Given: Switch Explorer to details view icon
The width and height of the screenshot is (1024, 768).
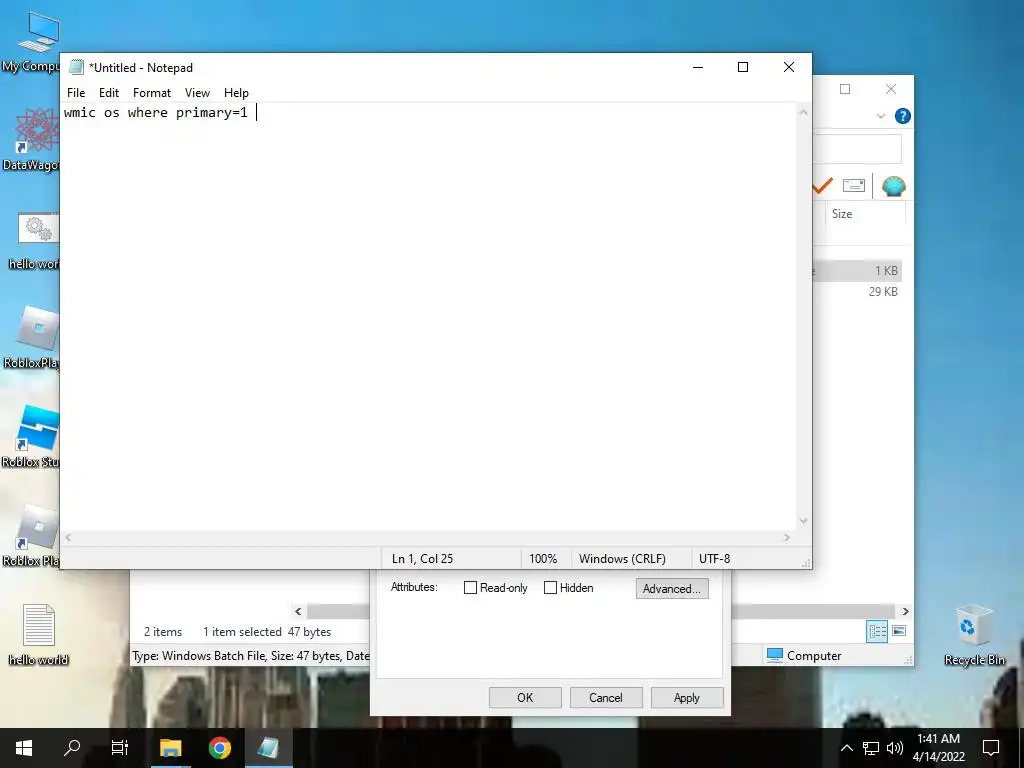Looking at the screenshot, I should 877,631.
